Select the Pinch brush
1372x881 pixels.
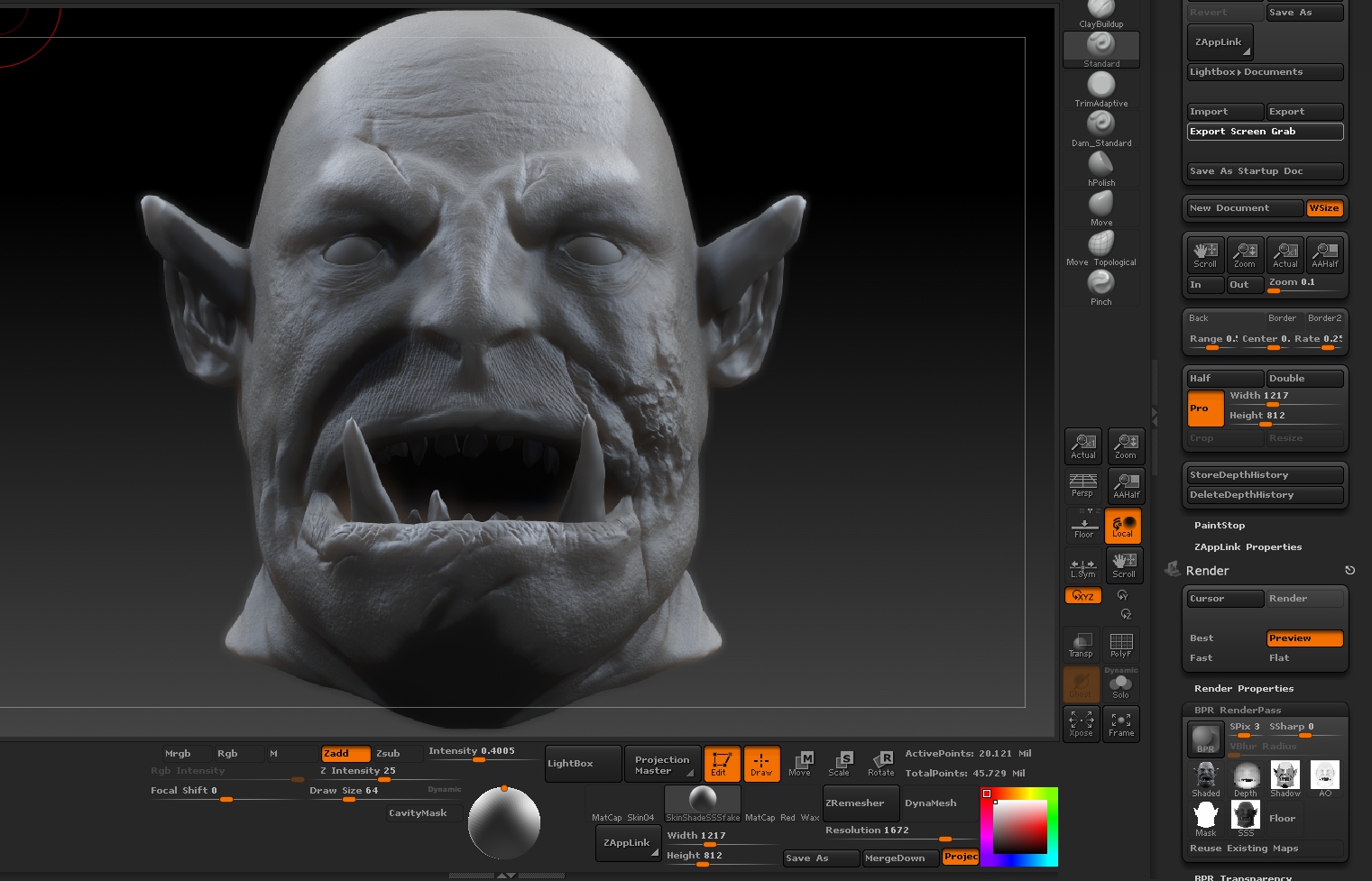click(1101, 288)
